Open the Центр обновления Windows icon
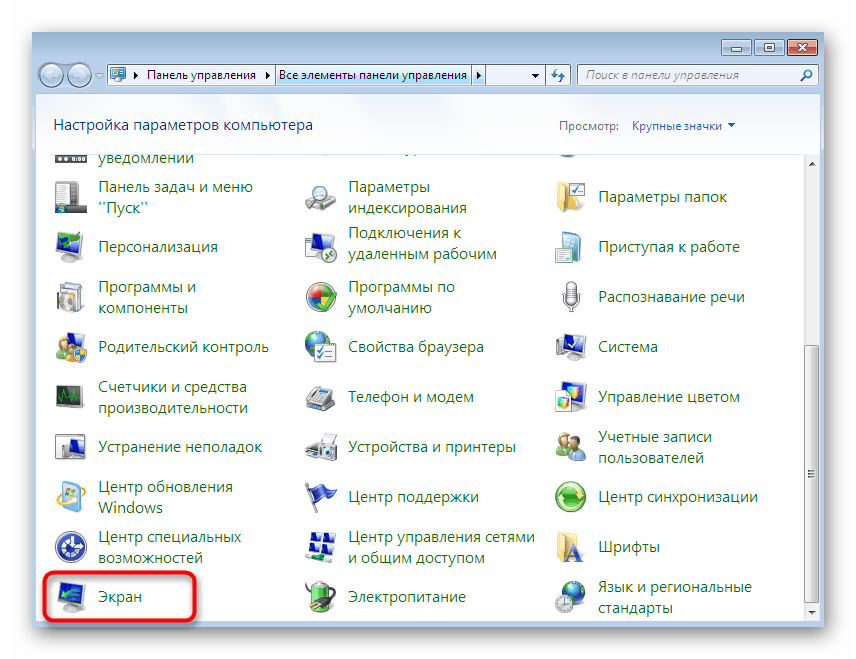 [70, 497]
